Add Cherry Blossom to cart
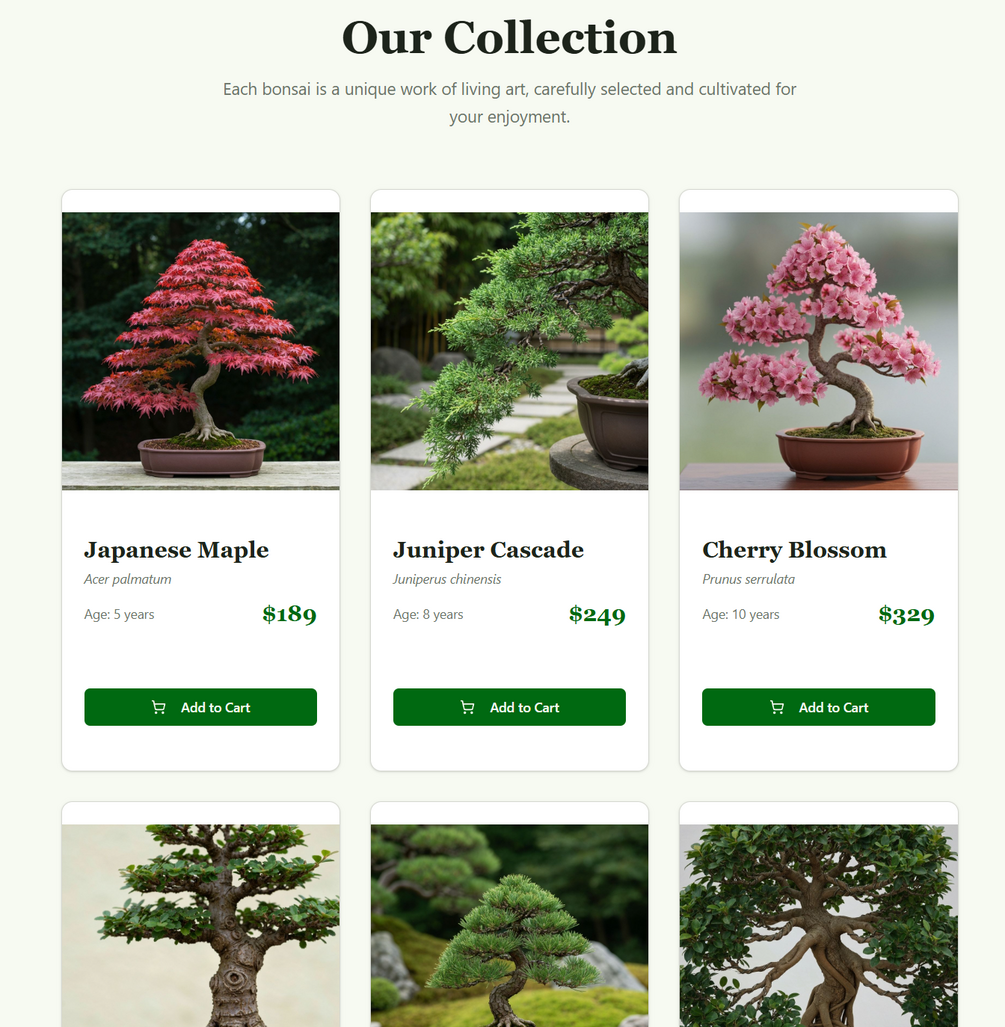The height and width of the screenshot is (1027, 1005). (818, 707)
